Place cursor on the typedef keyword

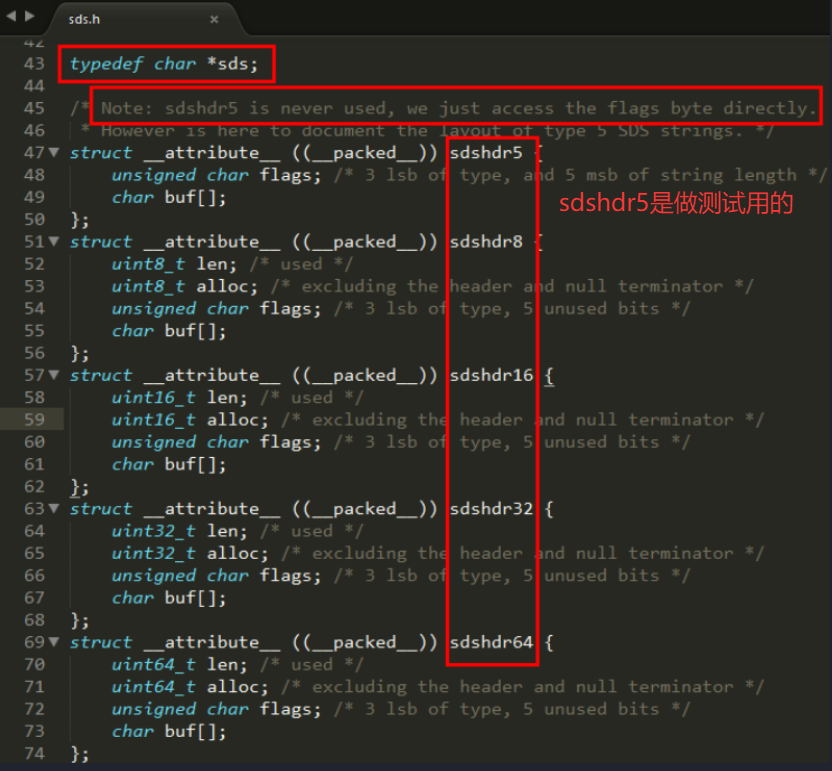[x=106, y=63]
